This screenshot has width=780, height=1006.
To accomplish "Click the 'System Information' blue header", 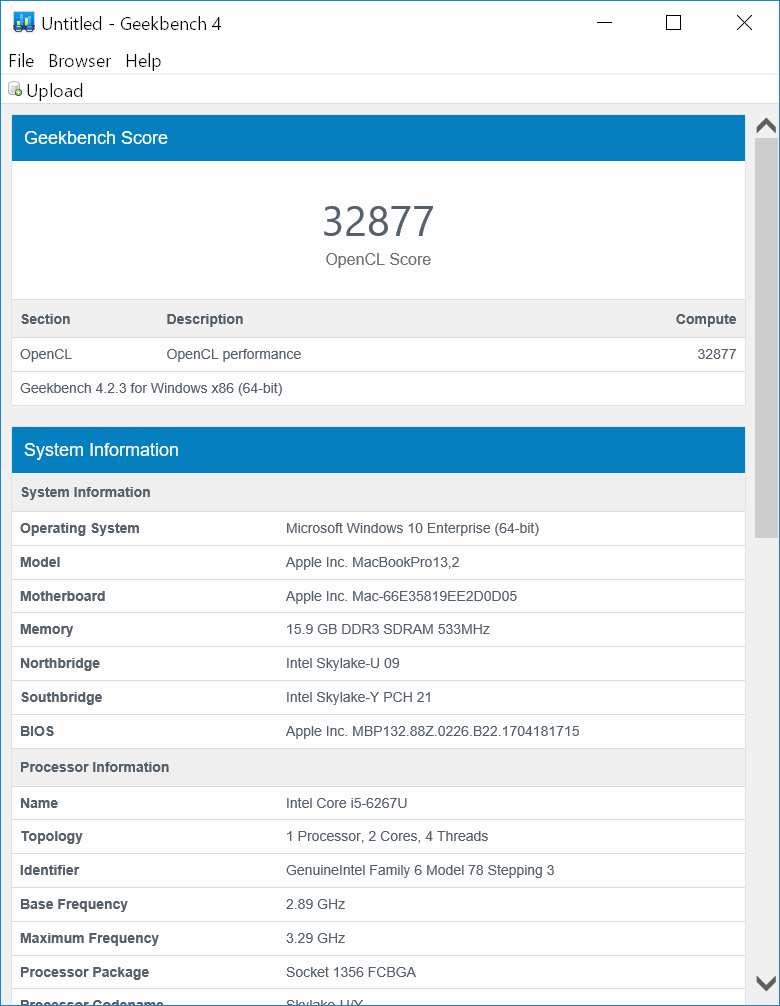I will point(378,450).
